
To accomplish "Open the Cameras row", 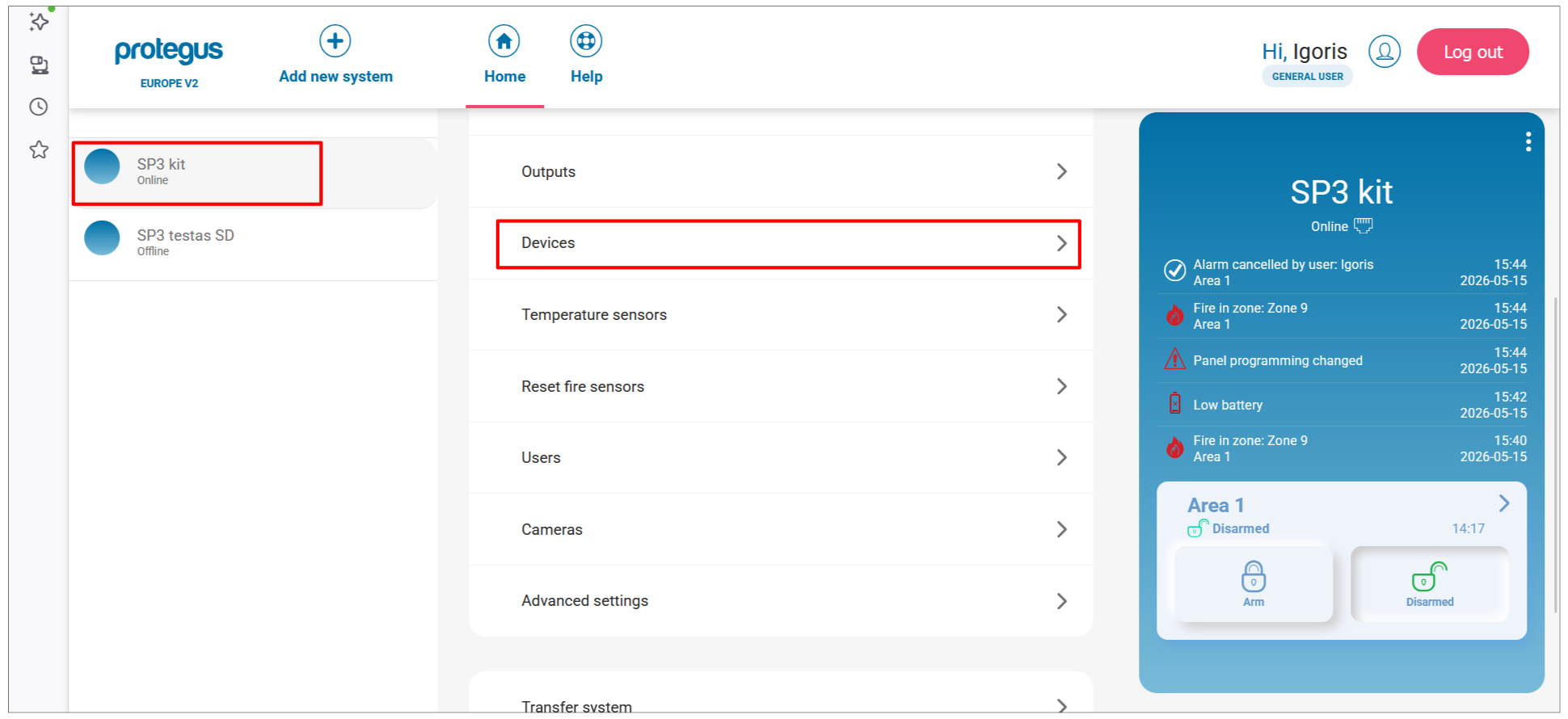I will tap(781, 529).
